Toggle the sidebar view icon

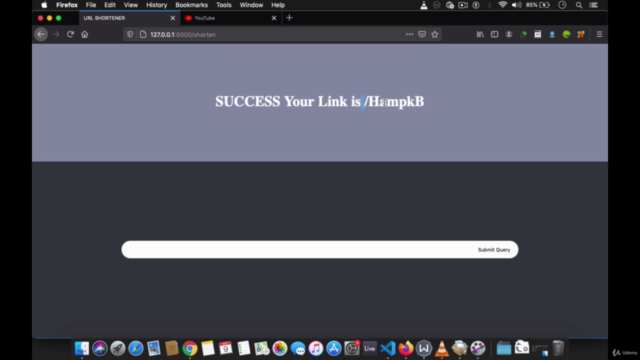click(x=494, y=35)
